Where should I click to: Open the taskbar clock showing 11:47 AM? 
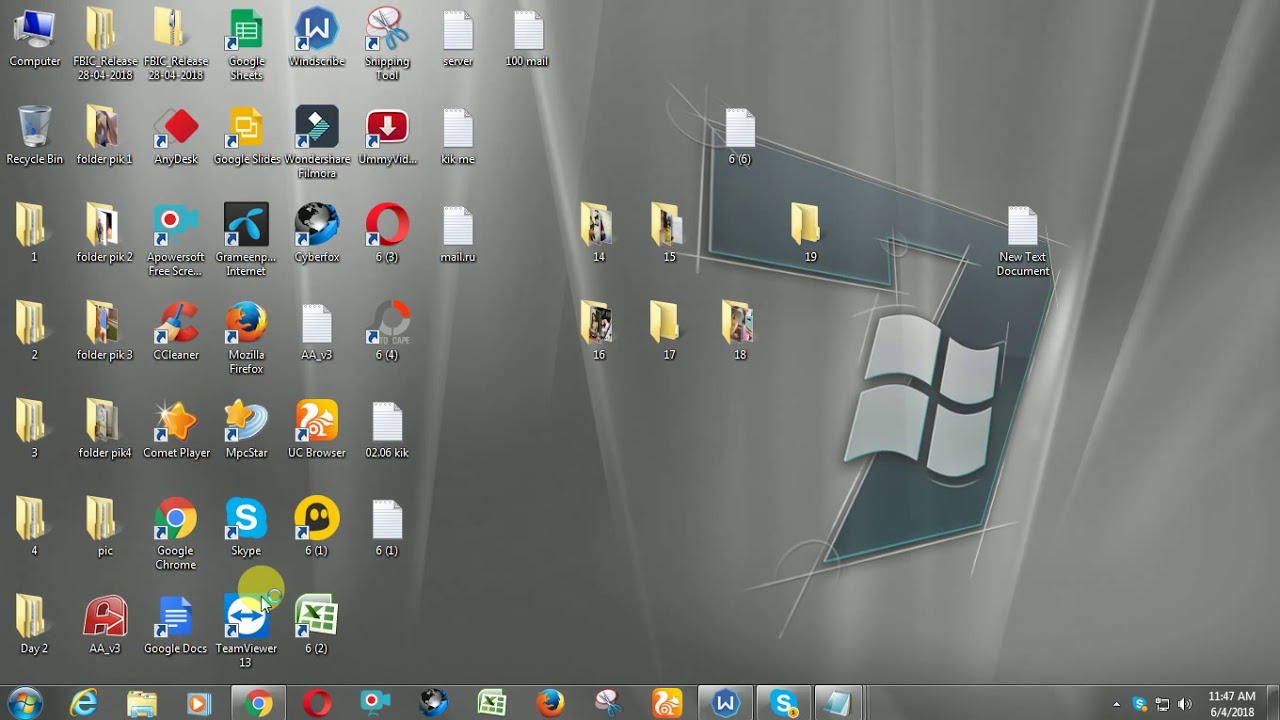point(1231,704)
